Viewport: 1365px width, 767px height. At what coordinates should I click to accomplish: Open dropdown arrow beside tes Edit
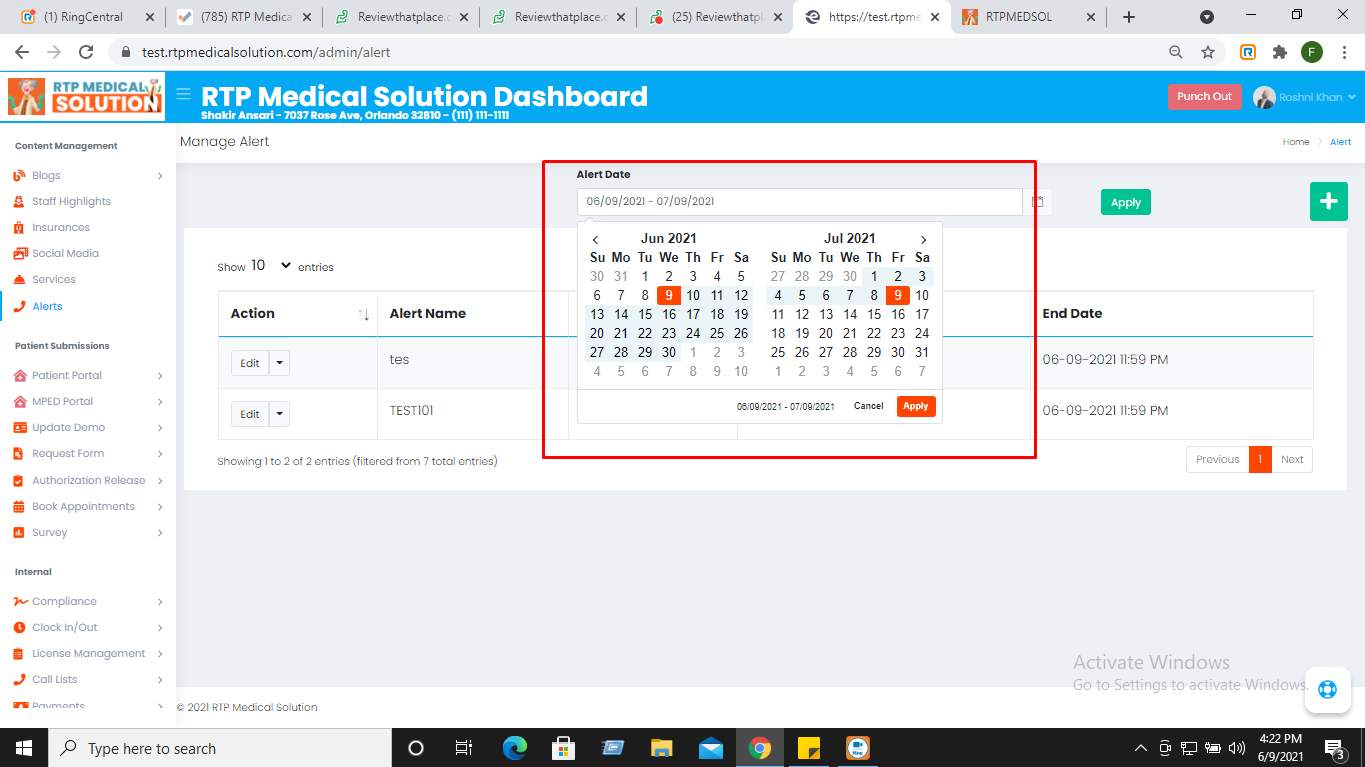(279, 363)
